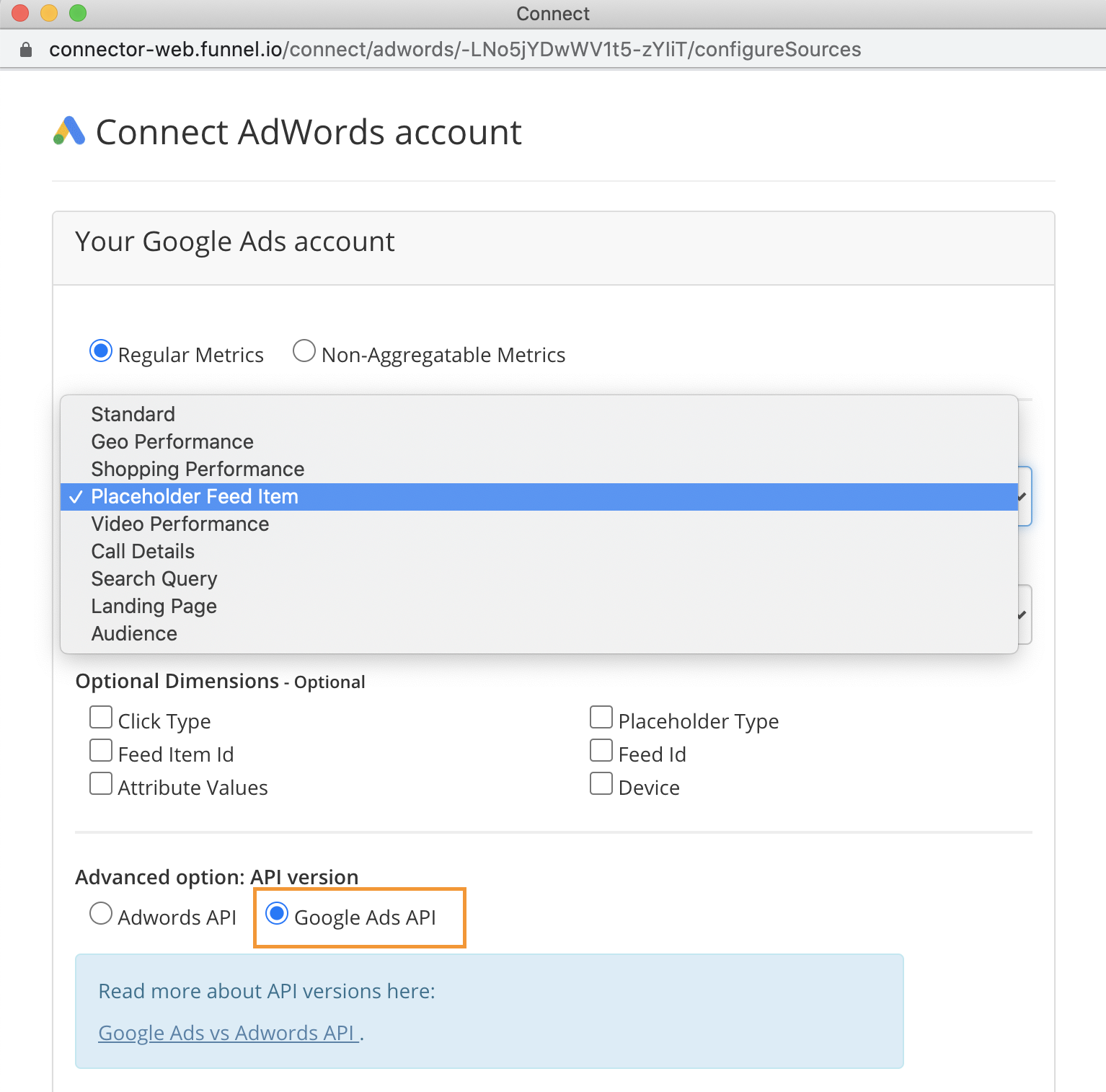The image size is (1106, 1092).
Task: Check the Device dimension box
Action: coord(601,784)
